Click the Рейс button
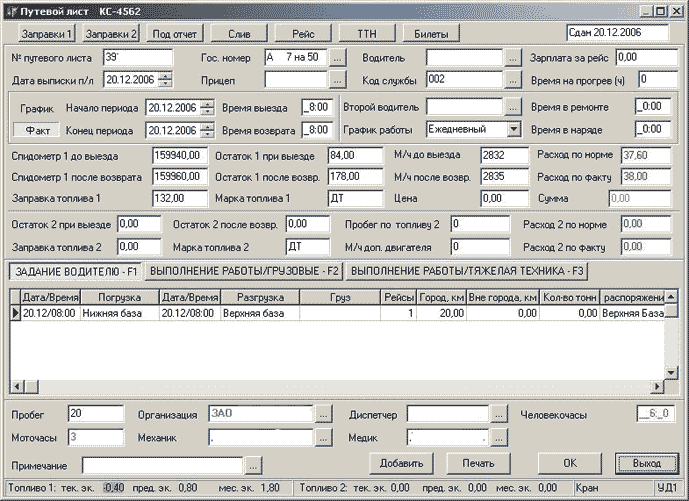This screenshot has width=689, height=501. pos(303,33)
